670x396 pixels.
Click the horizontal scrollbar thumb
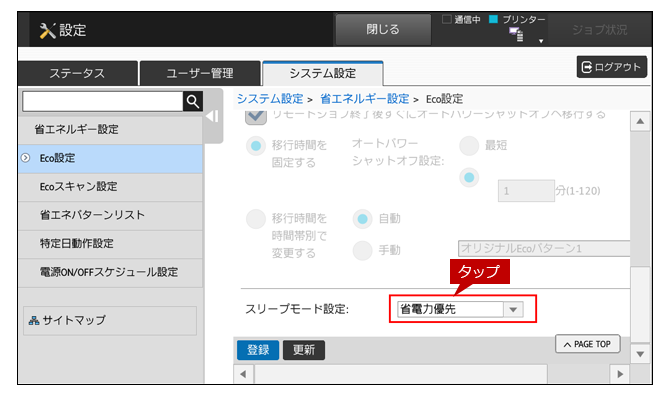pyautogui.click(x=401, y=375)
